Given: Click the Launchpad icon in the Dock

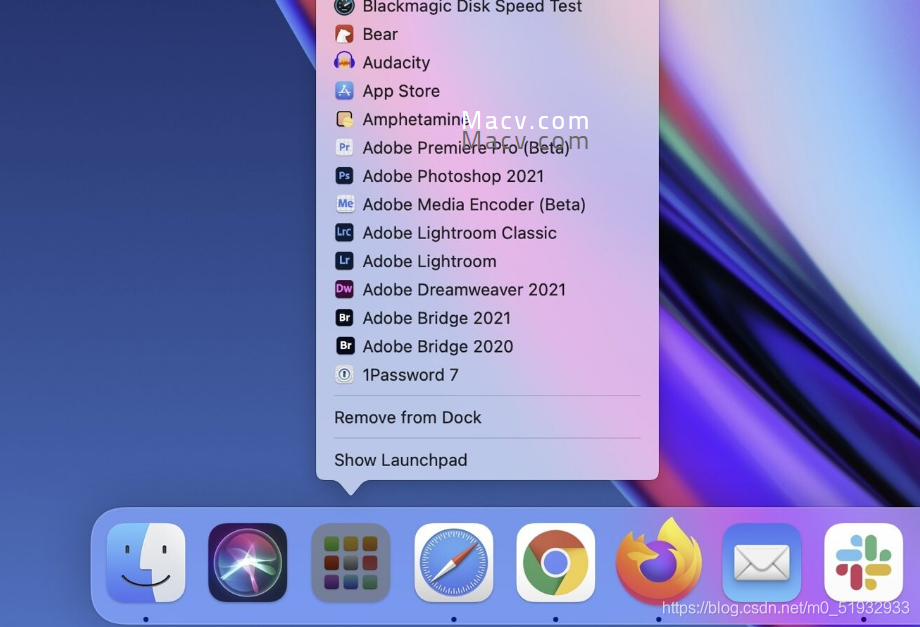Looking at the screenshot, I should 350,563.
